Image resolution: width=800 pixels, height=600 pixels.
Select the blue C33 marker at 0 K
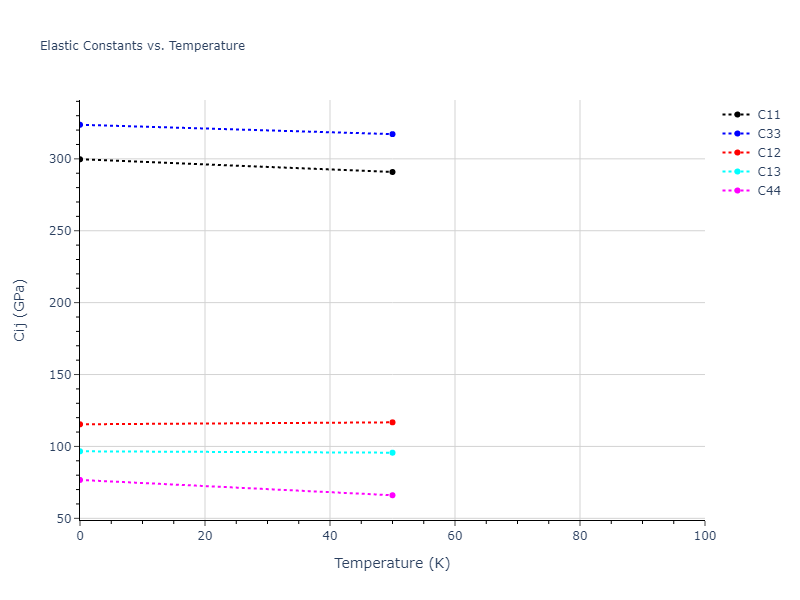click(x=80, y=124)
